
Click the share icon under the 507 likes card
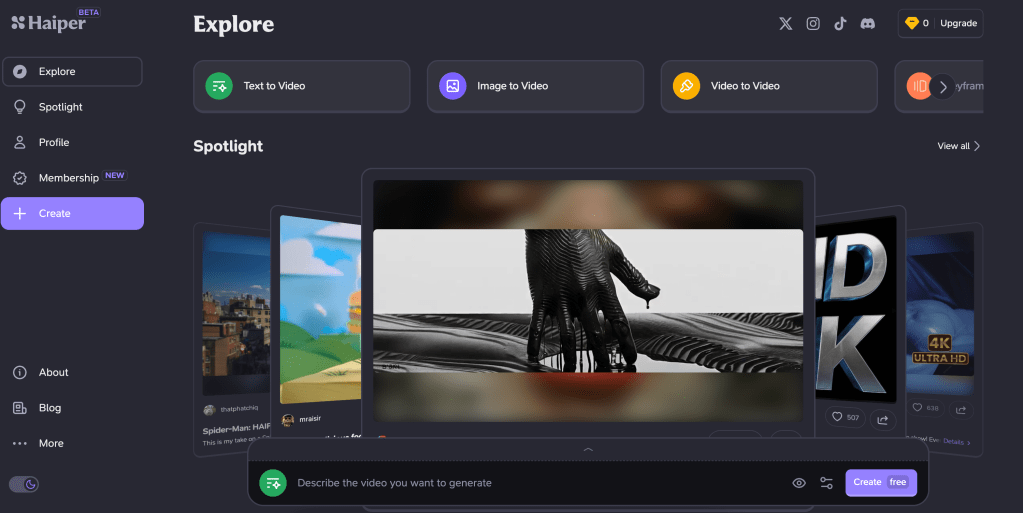881,418
